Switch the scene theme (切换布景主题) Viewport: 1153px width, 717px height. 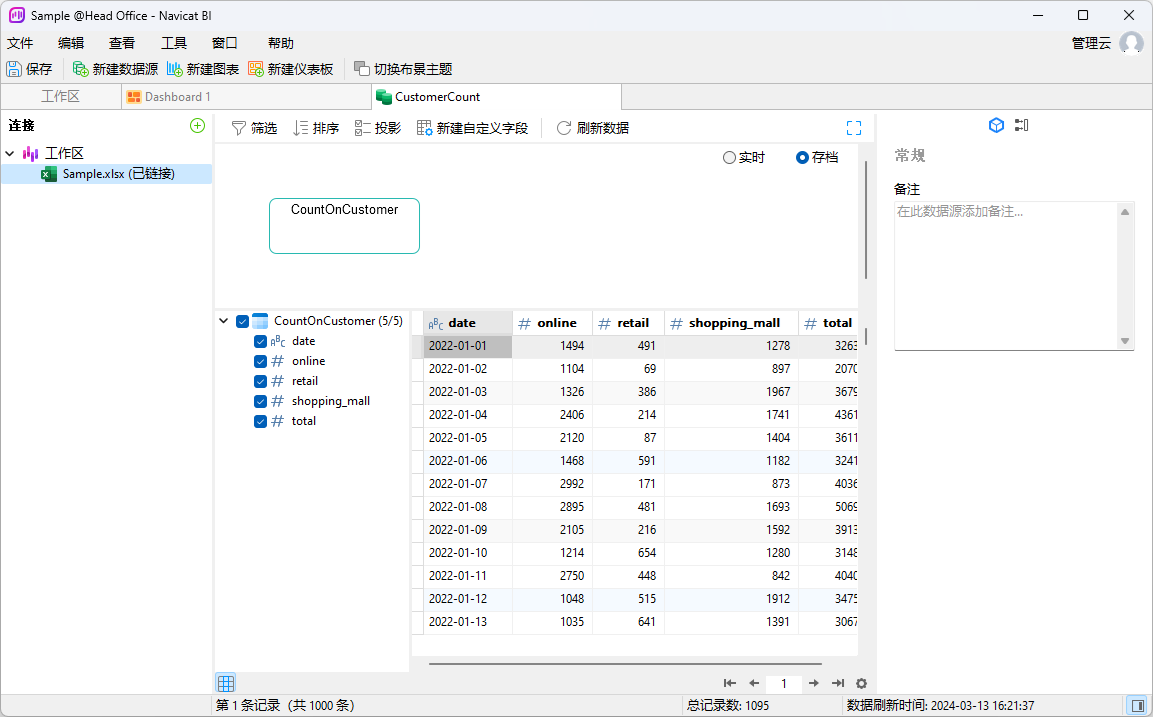tap(403, 69)
